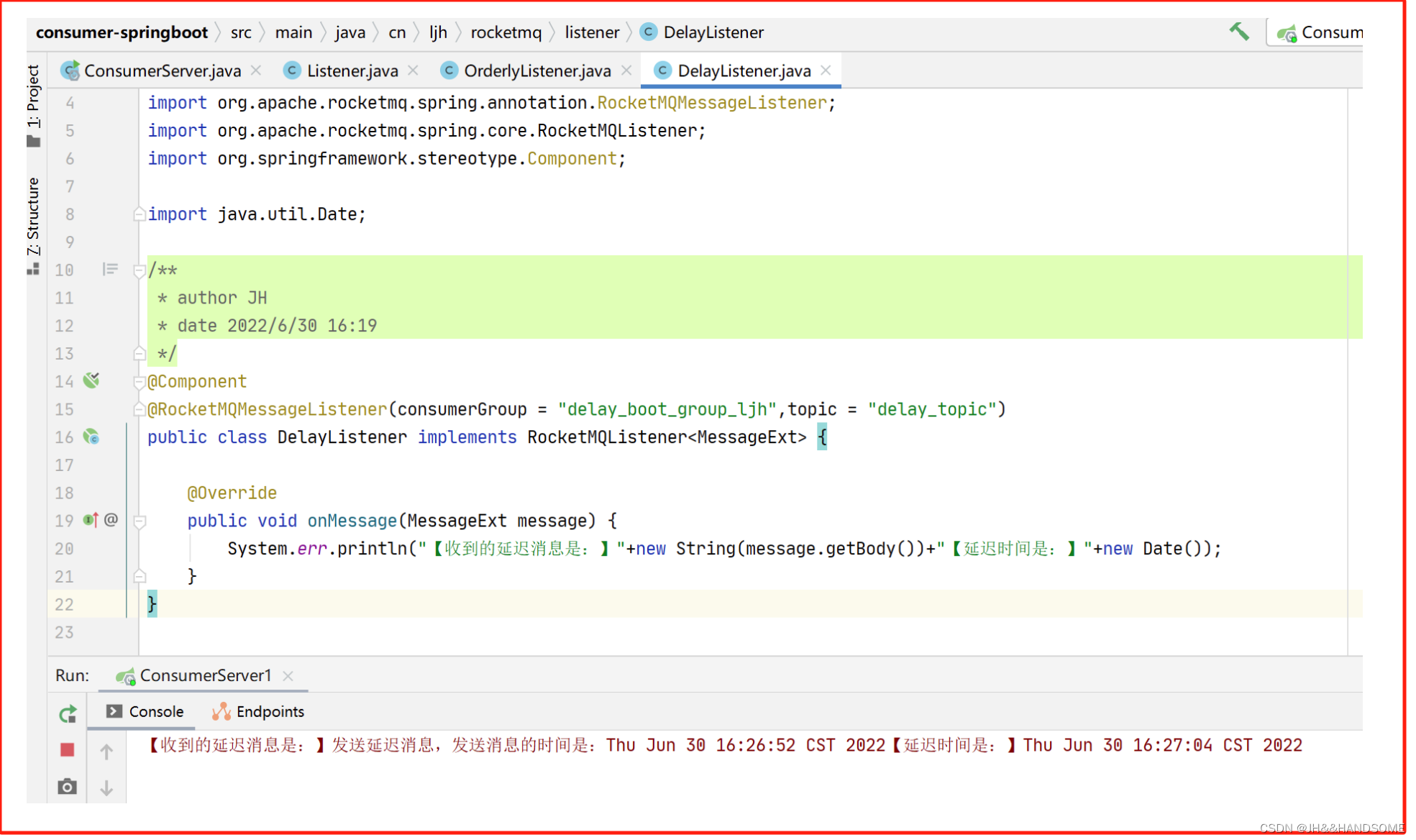Image resolution: width=1416 pixels, height=840 pixels.
Task: Close the DelayListener.java tab
Action: tap(826, 70)
